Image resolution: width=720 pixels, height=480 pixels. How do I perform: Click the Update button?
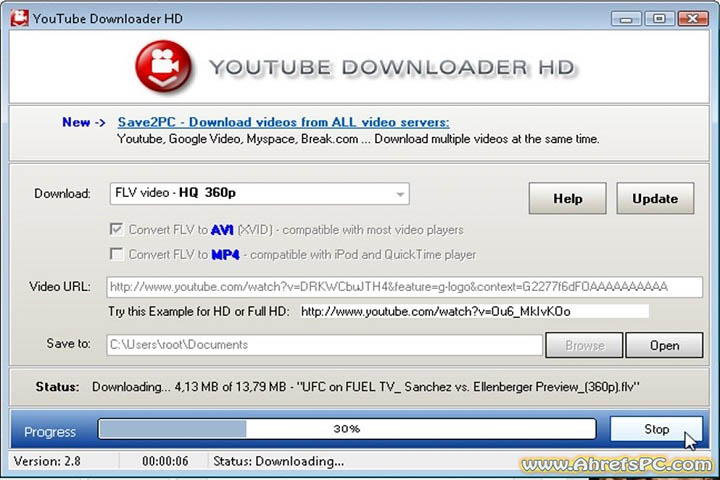[655, 198]
